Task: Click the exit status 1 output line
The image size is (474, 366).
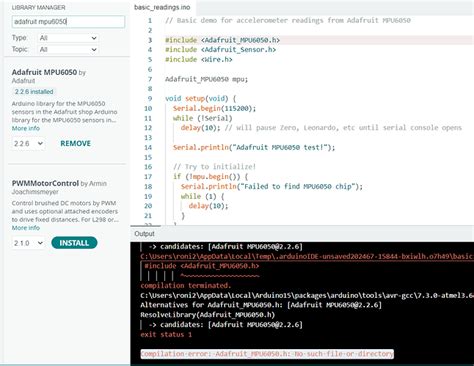Action: (166, 334)
